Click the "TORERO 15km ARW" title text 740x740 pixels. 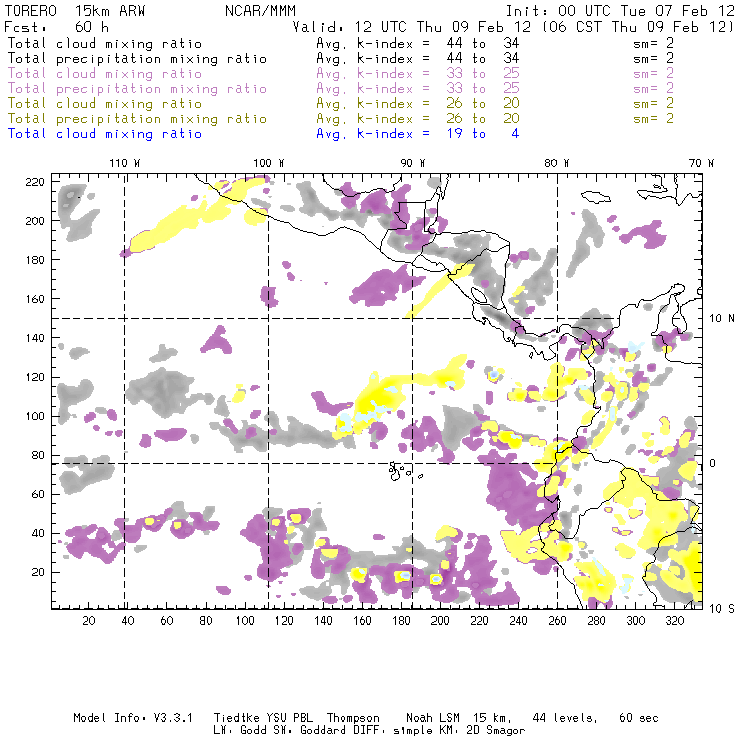pyautogui.click(x=75, y=11)
